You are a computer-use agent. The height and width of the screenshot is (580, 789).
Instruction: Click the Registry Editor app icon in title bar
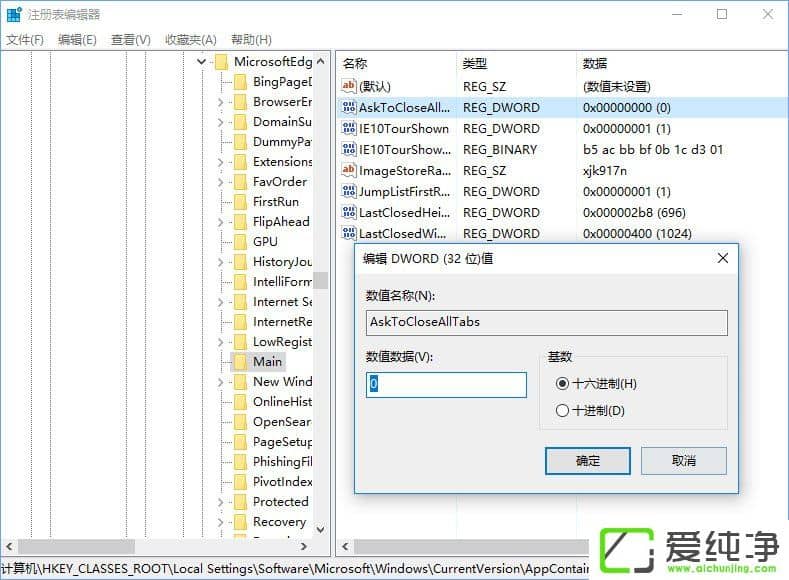14,15
